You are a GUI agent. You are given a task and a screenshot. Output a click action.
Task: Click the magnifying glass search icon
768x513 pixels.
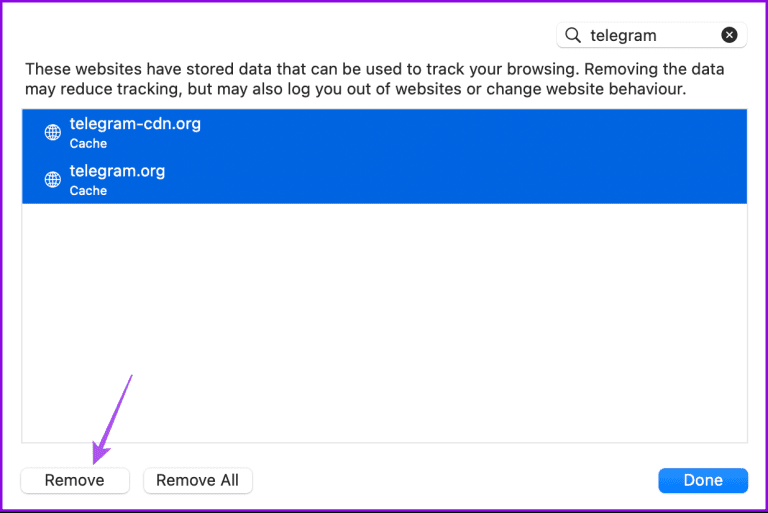[573, 35]
